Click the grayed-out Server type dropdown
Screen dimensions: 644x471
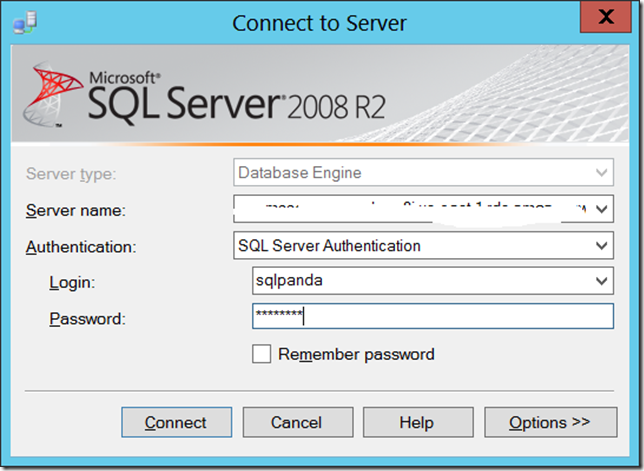[422, 173]
